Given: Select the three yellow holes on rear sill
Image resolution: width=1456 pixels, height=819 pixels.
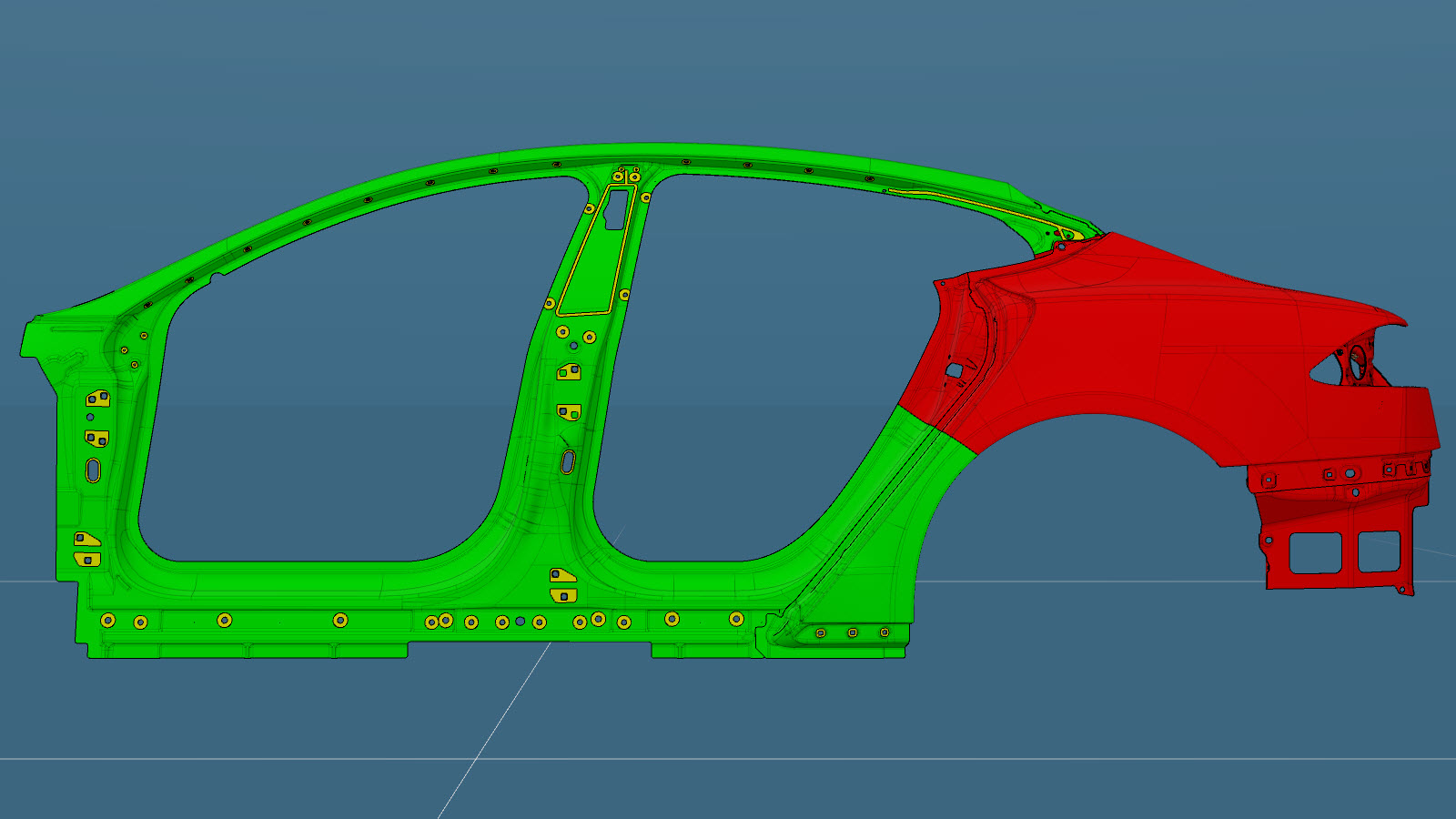Looking at the screenshot, I should coord(852,632).
